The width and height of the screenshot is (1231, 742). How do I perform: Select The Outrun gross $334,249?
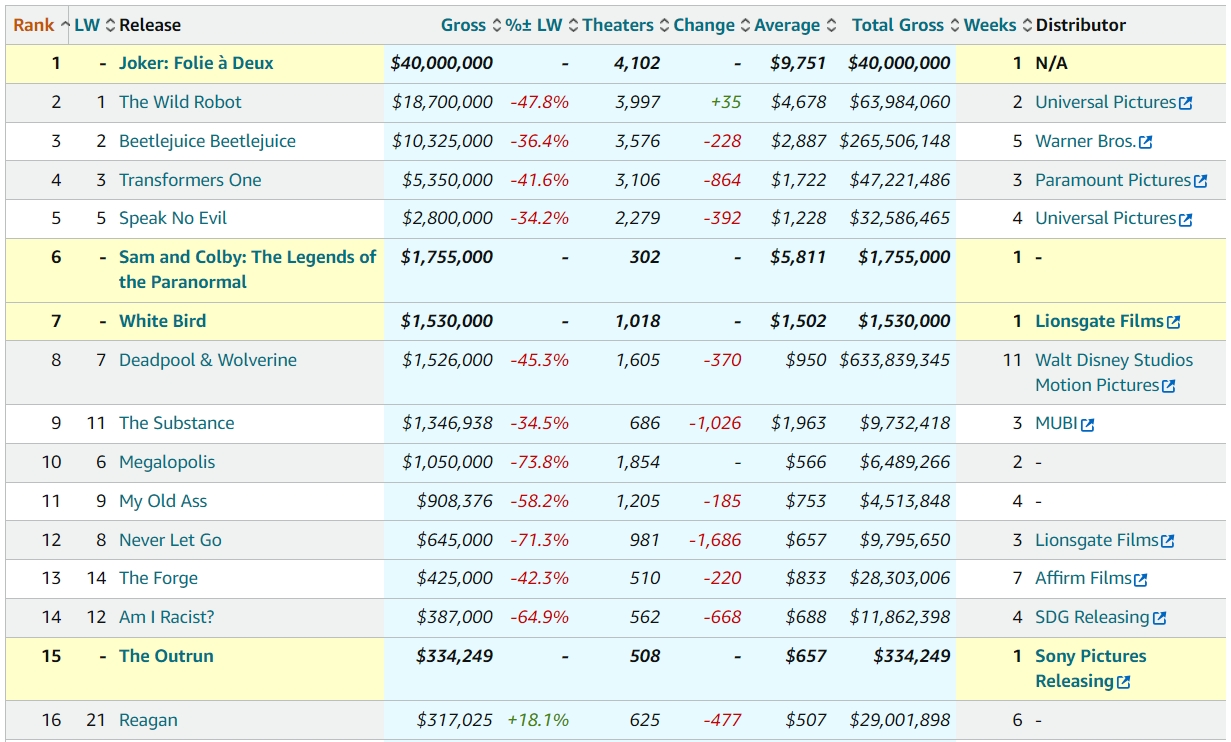tap(454, 656)
